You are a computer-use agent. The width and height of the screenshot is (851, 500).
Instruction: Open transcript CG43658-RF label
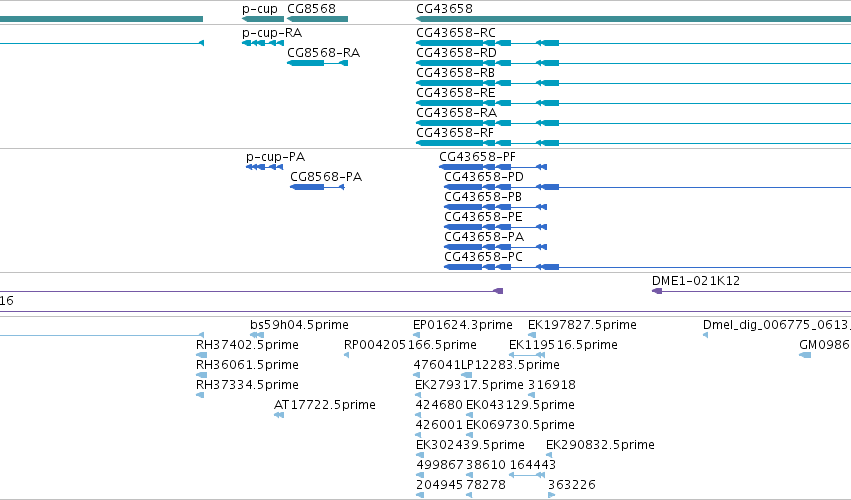[x=455, y=133]
